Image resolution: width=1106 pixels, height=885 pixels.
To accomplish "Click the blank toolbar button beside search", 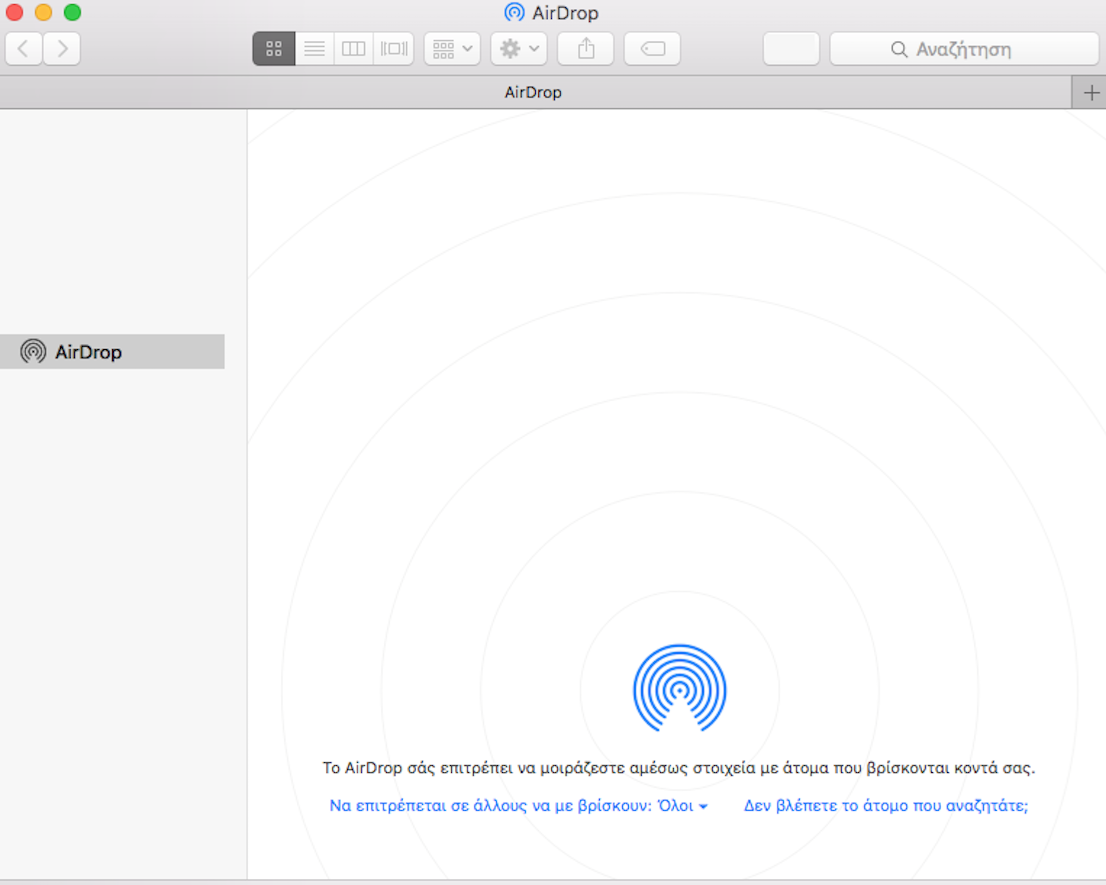I will [x=791, y=49].
